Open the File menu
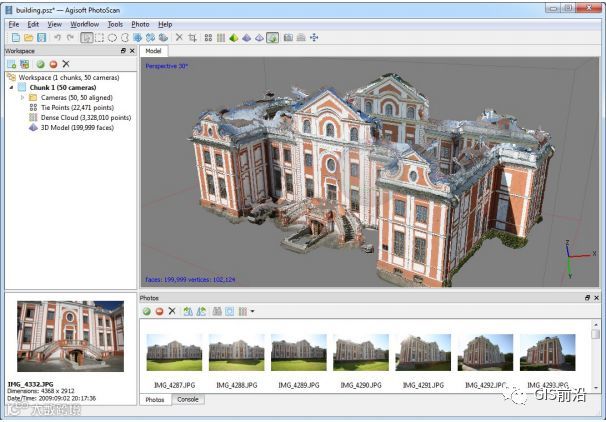The height and width of the screenshot is (422, 606). [14, 24]
